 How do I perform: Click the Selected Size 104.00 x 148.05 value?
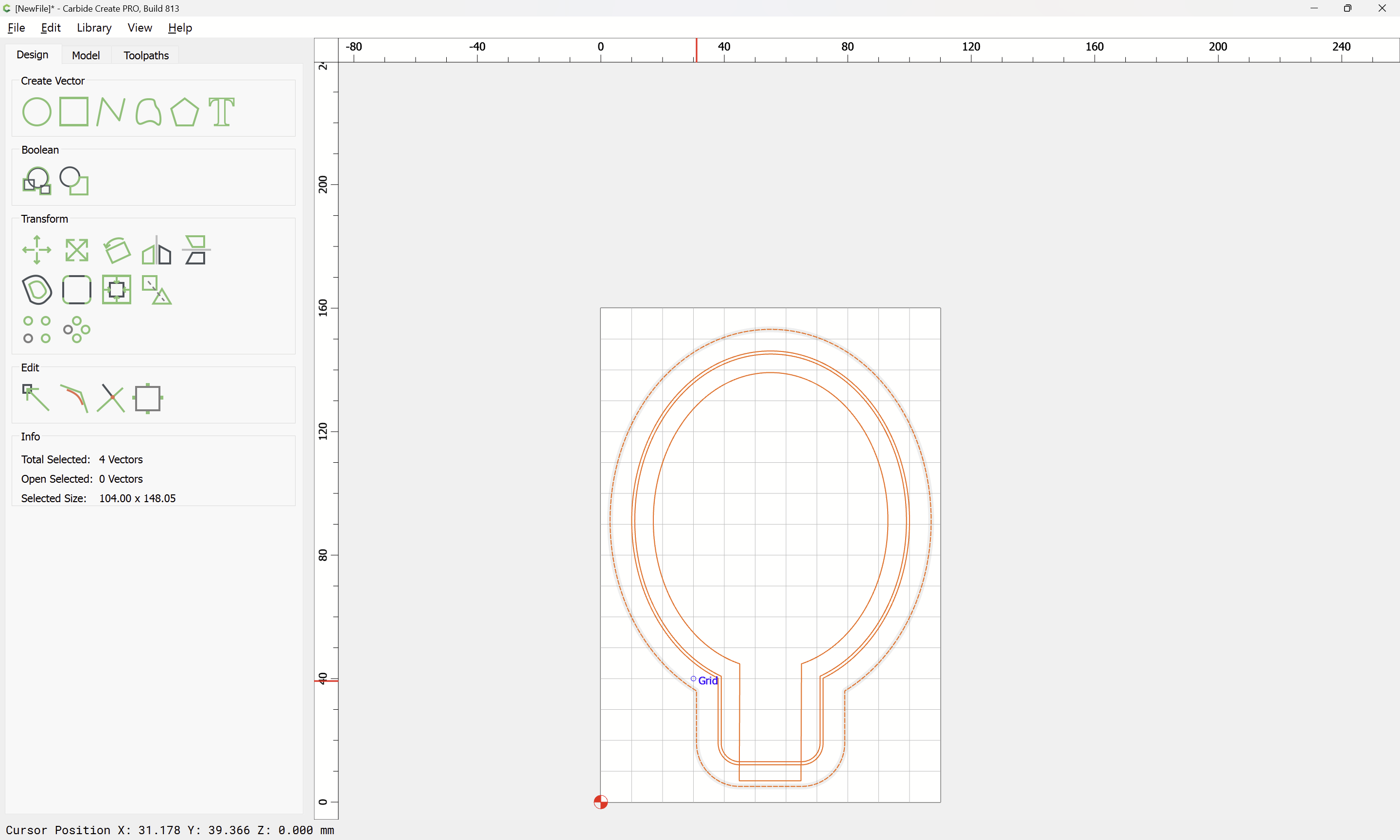pyautogui.click(x=138, y=498)
